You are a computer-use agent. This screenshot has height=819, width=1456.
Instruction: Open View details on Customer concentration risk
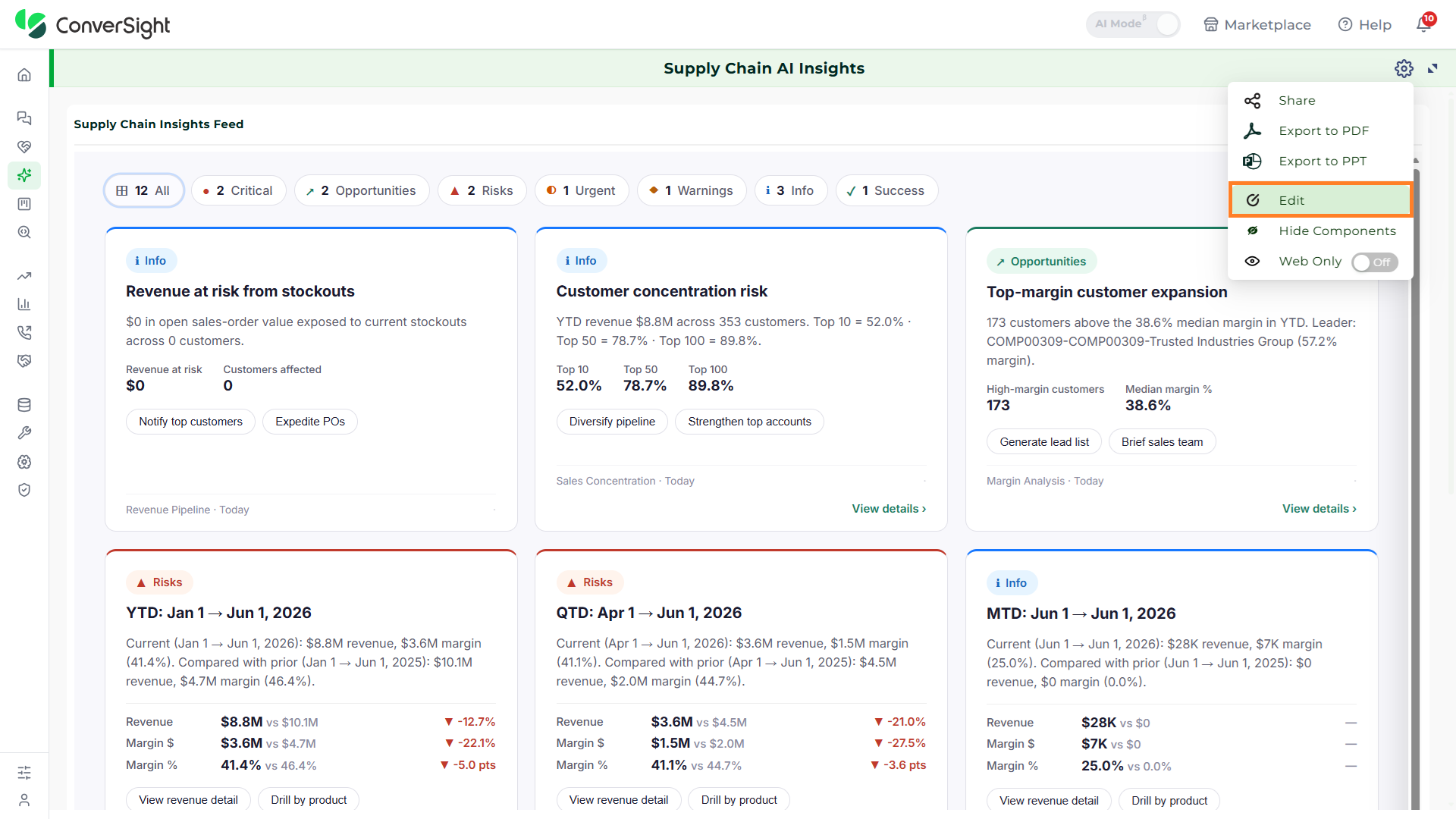(889, 509)
